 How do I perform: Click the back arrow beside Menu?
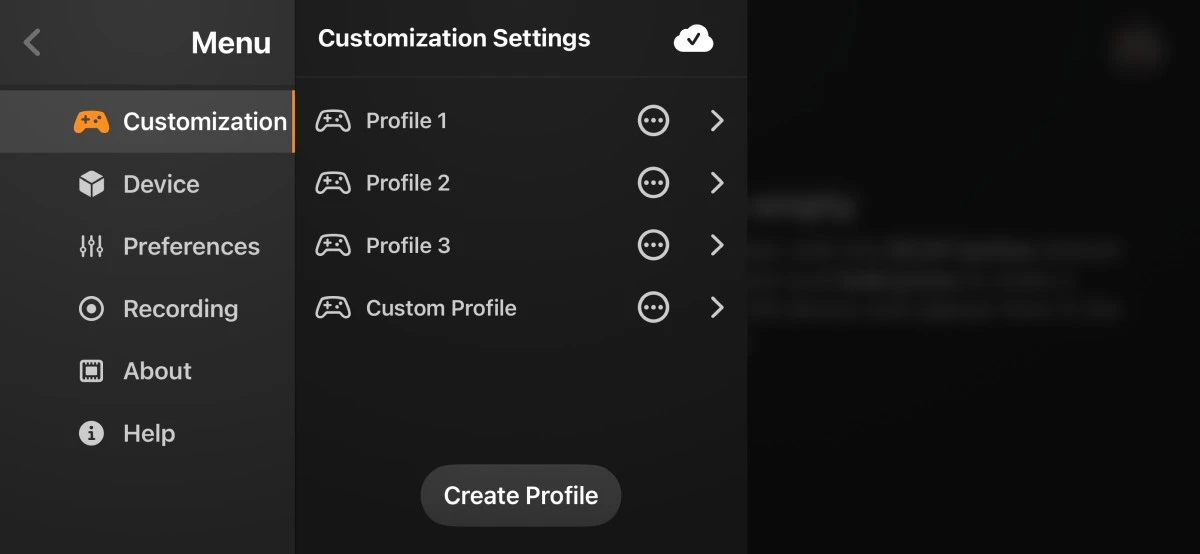pyautogui.click(x=32, y=42)
